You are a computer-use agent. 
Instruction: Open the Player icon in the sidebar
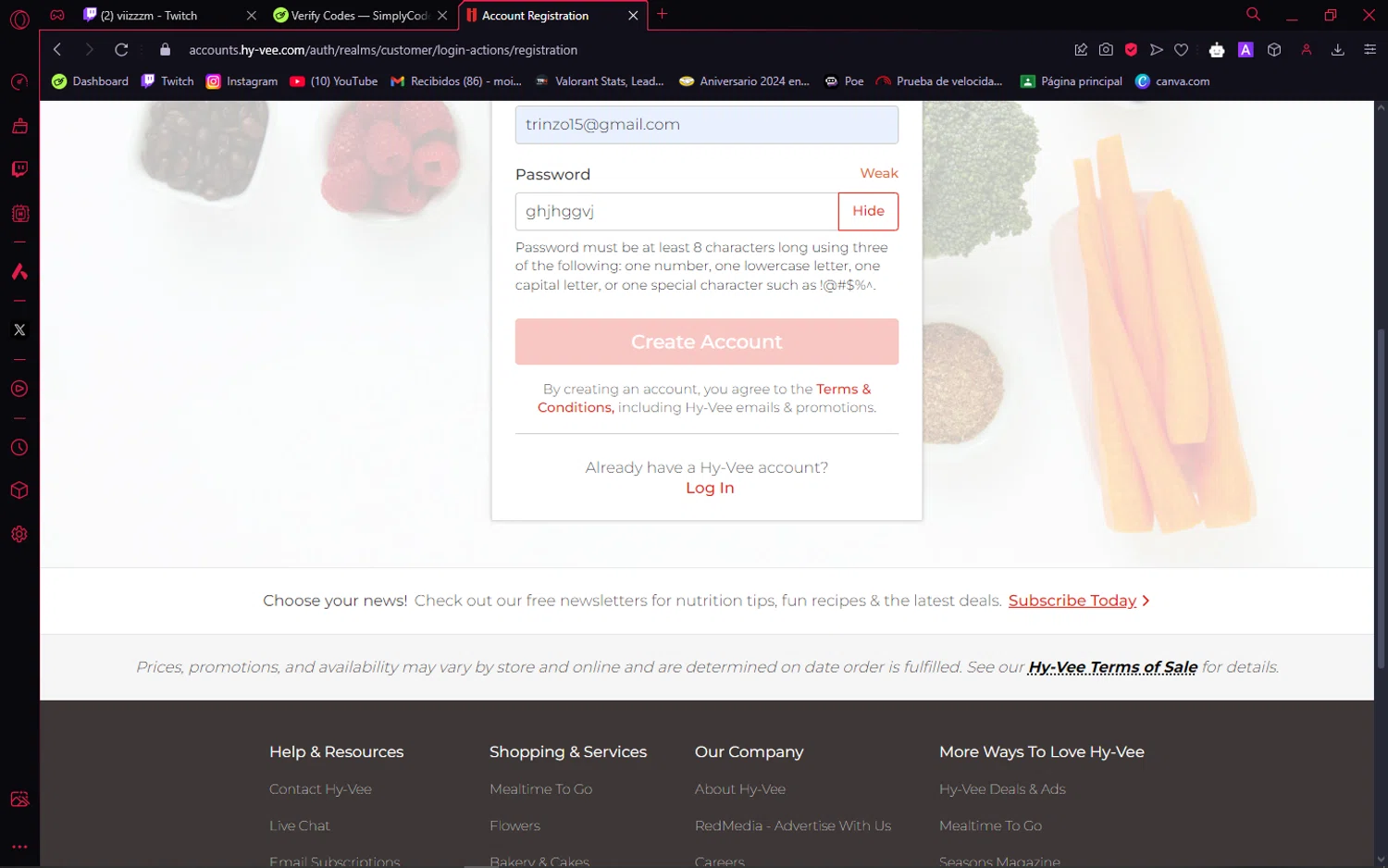click(x=19, y=389)
